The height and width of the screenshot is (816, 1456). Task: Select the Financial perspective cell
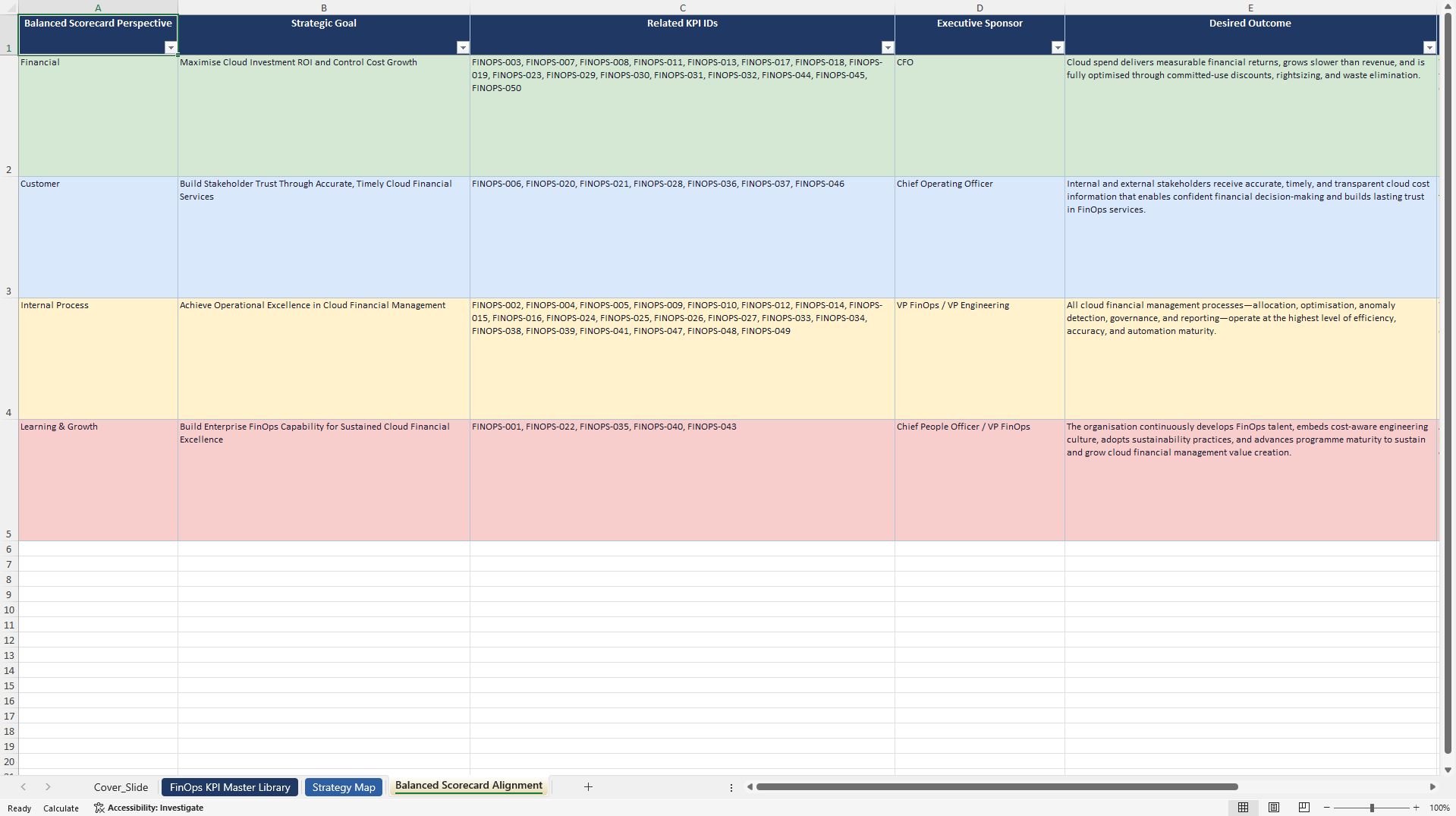(x=98, y=116)
